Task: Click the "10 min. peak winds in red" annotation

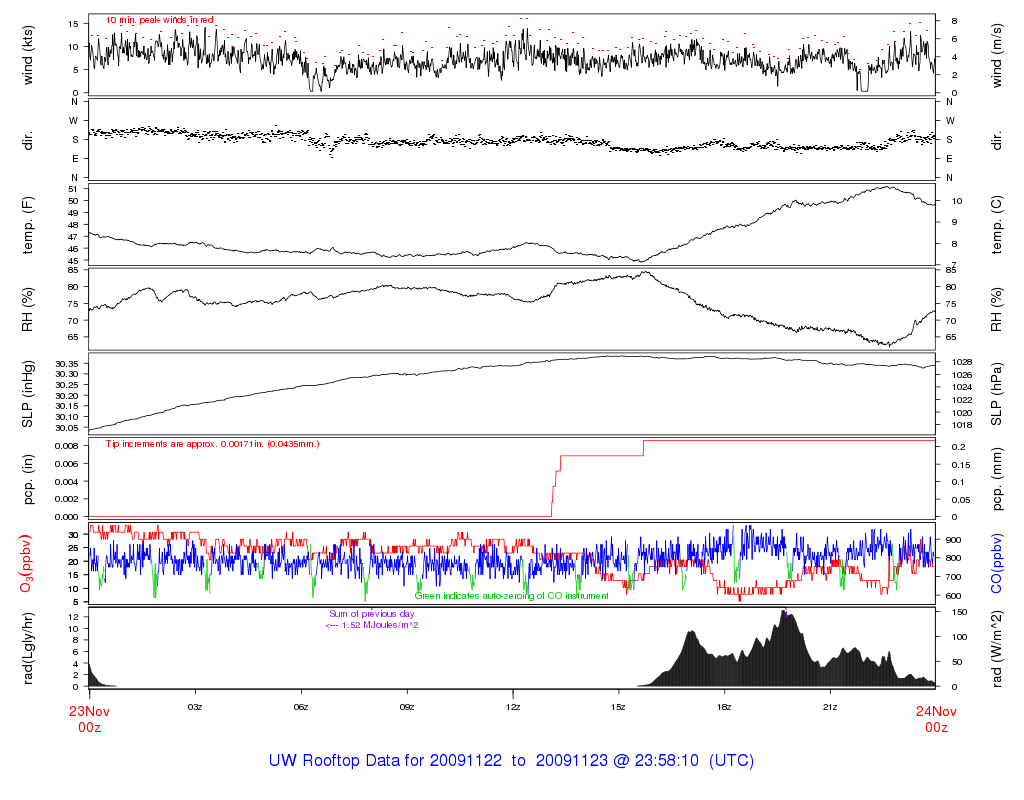Action: tap(160, 20)
